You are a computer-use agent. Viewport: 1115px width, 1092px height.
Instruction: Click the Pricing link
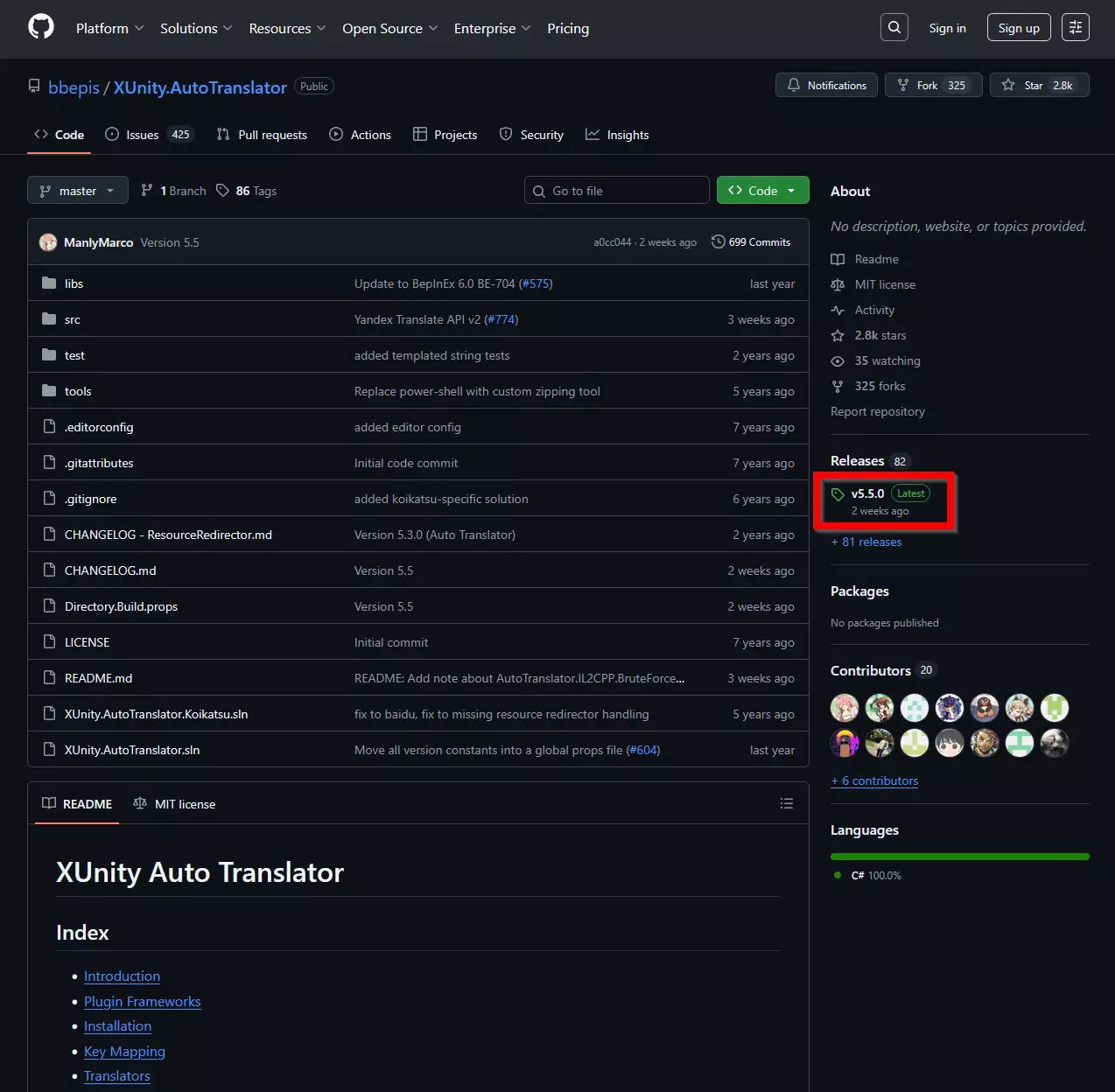coord(568,28)
